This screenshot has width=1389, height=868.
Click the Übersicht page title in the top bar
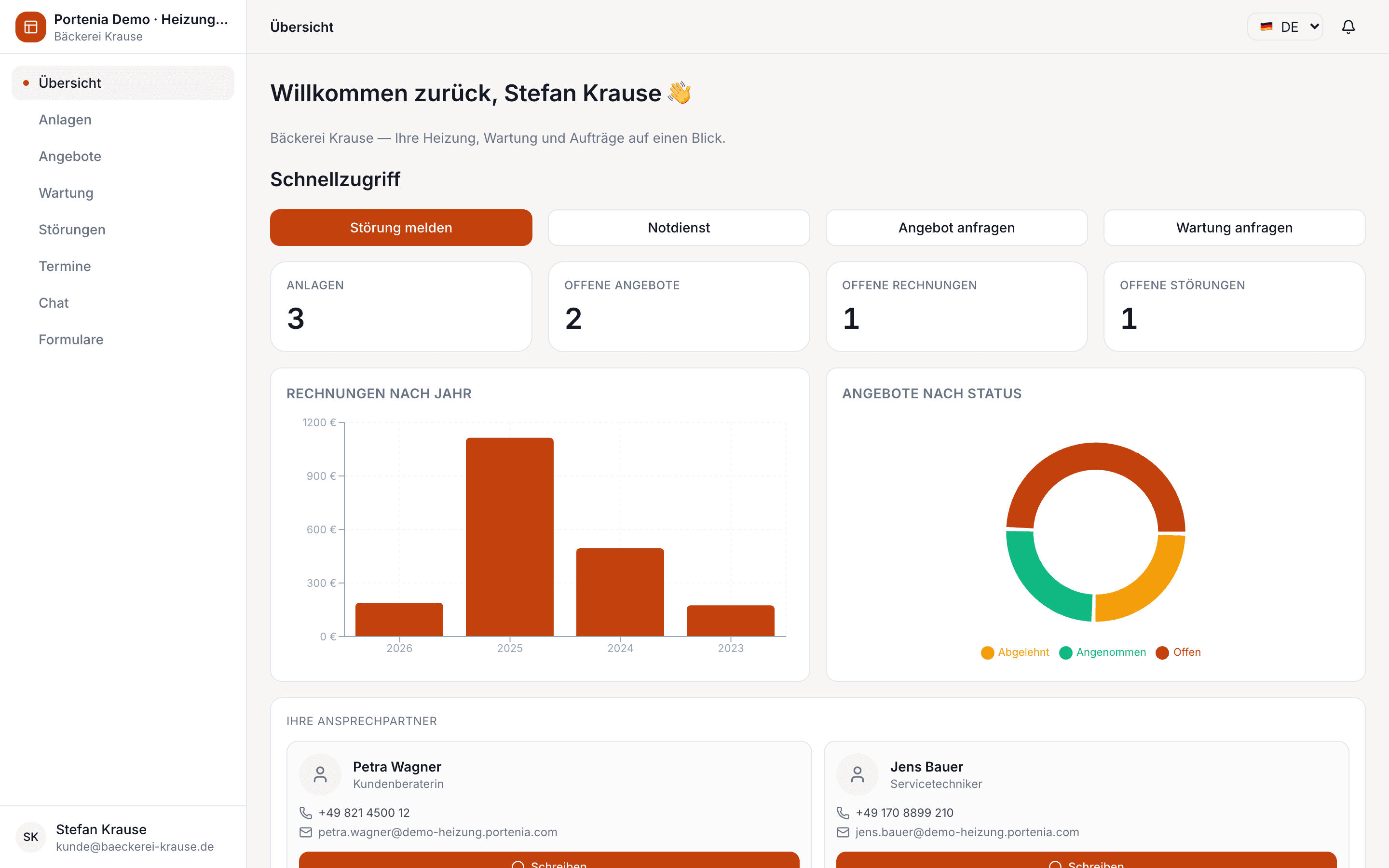pos(301,27)
